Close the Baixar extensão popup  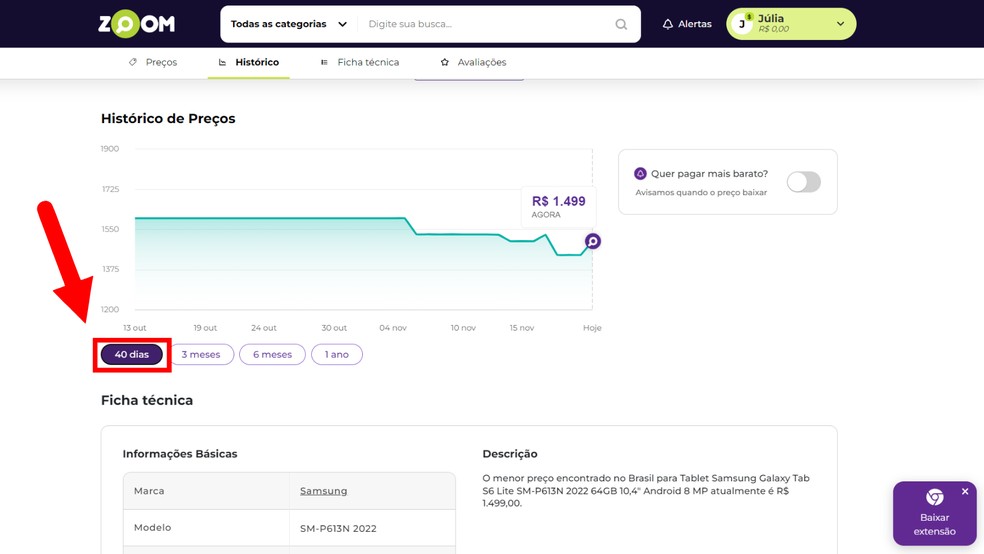coord(965,491)
